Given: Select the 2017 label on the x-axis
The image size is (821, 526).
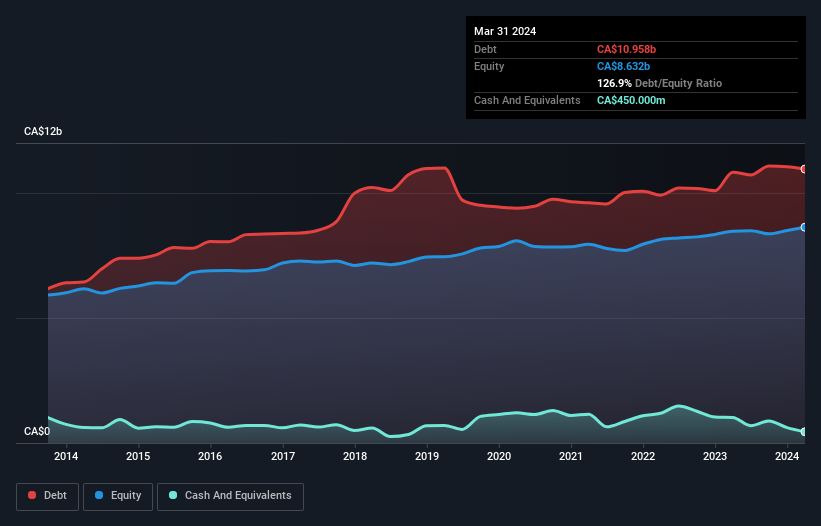Looking at the screenshot, I should pos(283,456).
